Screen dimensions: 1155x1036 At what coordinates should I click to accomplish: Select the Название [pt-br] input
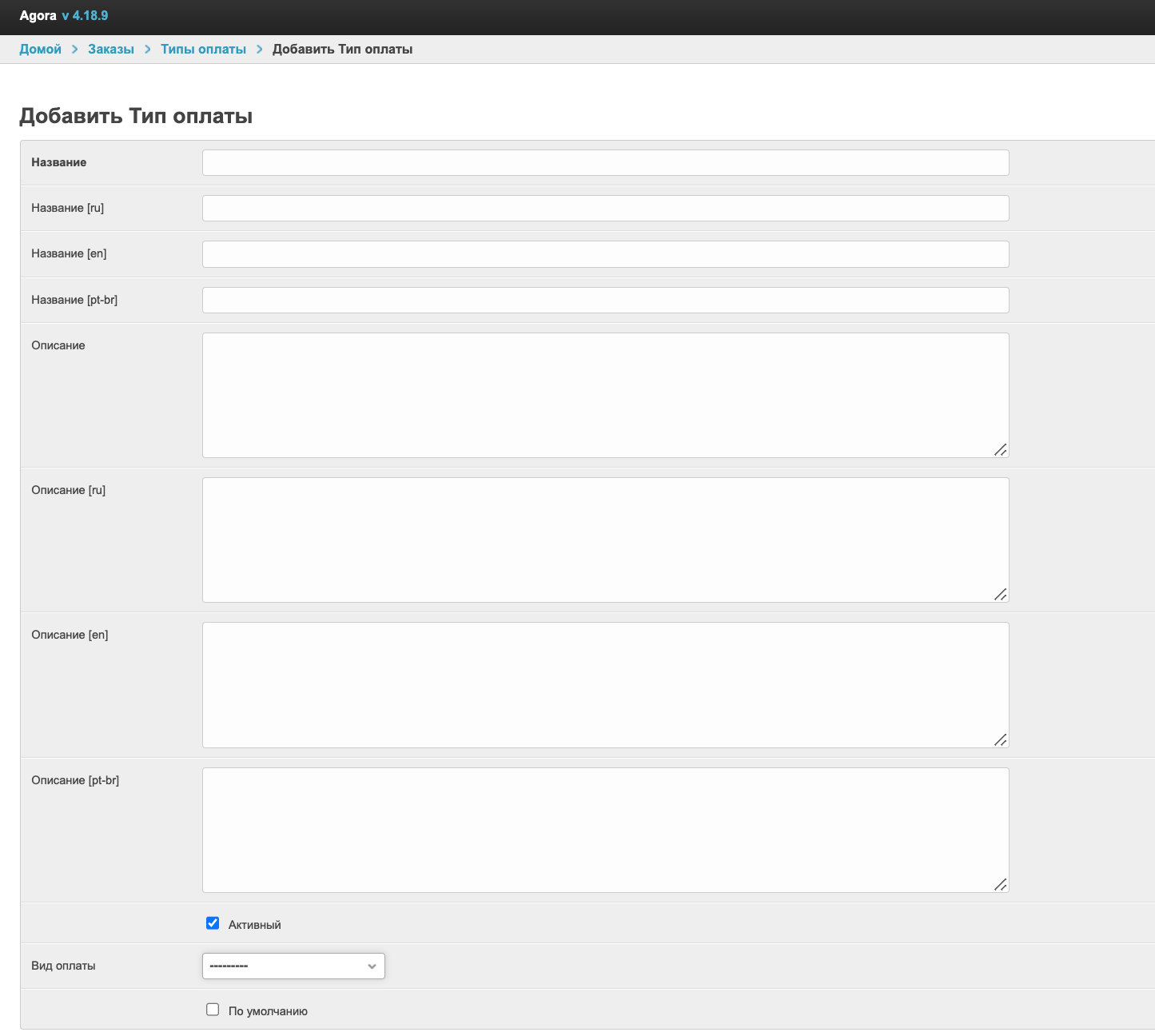point(605,301)
